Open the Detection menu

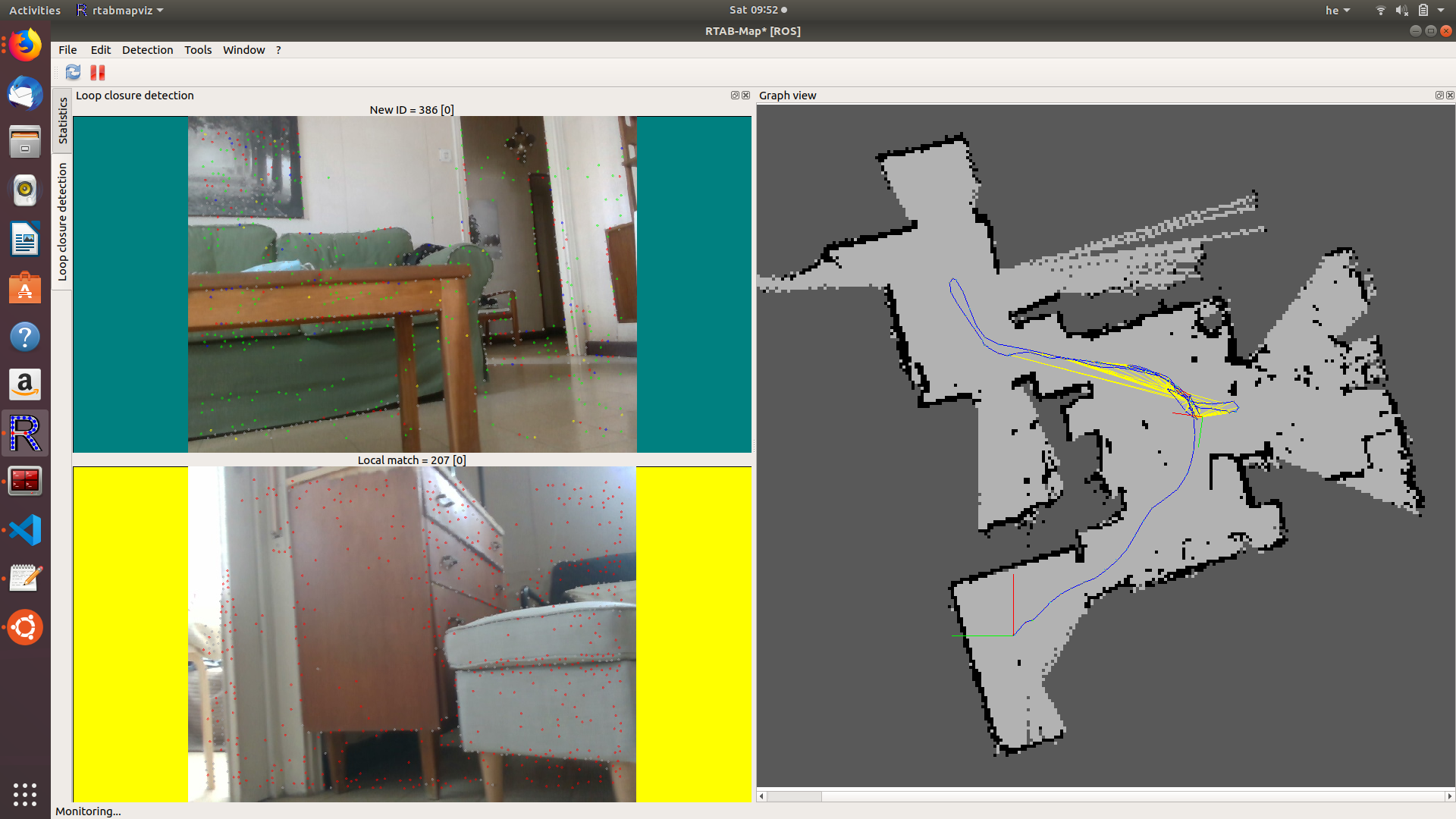click(x=147, y=50)
